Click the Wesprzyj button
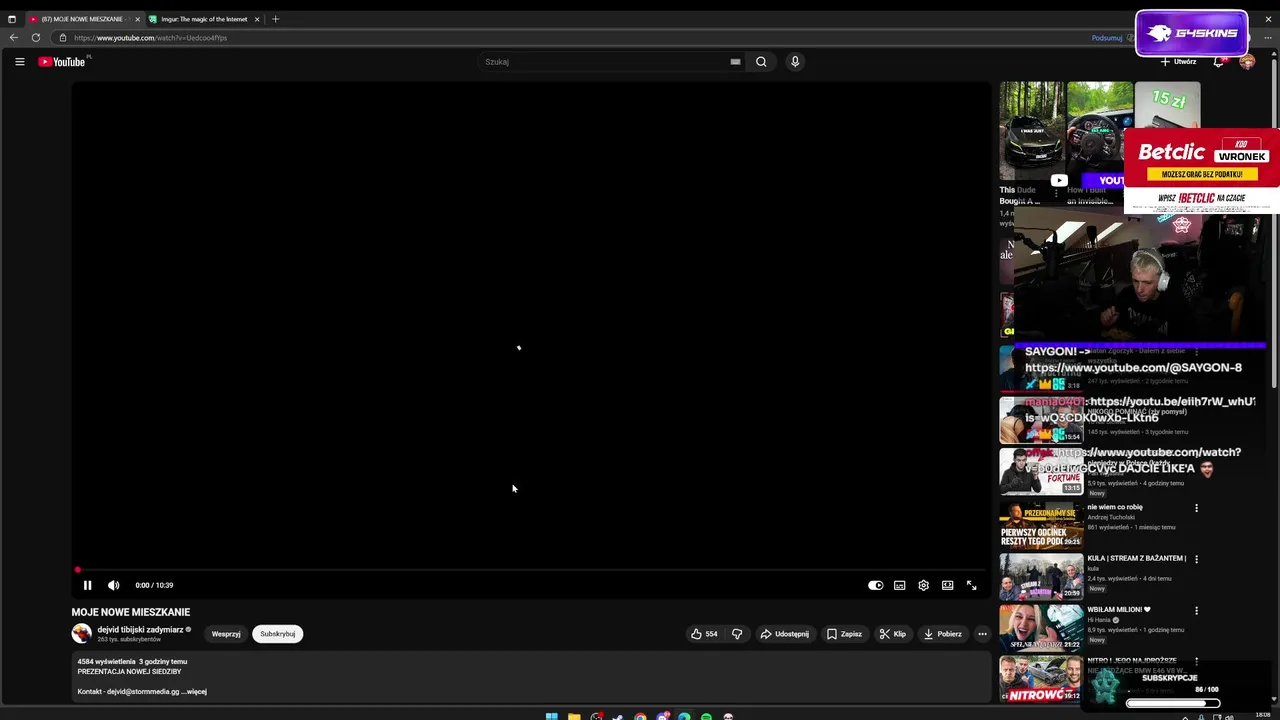 [226, 634]
